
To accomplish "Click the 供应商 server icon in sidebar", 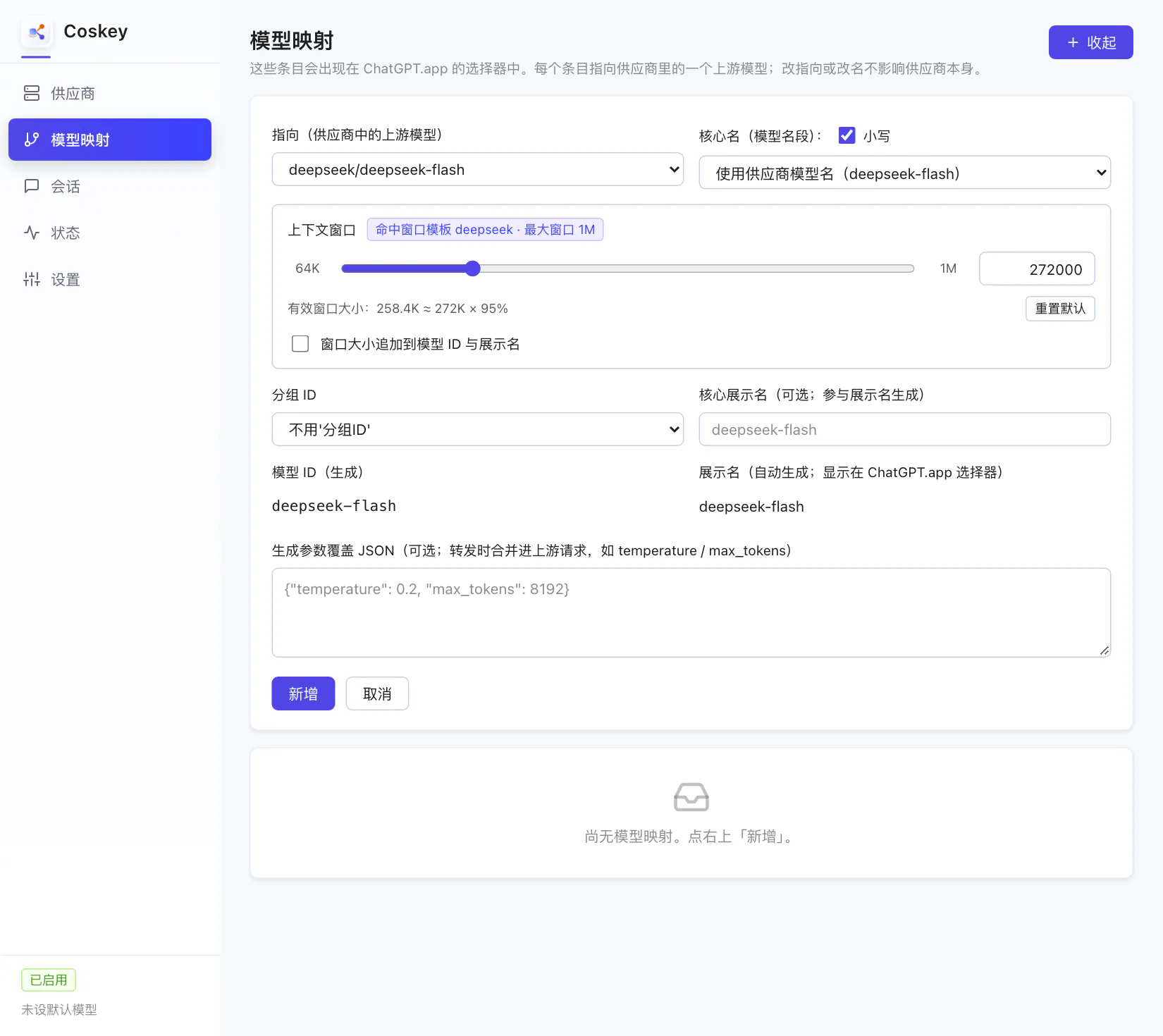I will 32,93.
